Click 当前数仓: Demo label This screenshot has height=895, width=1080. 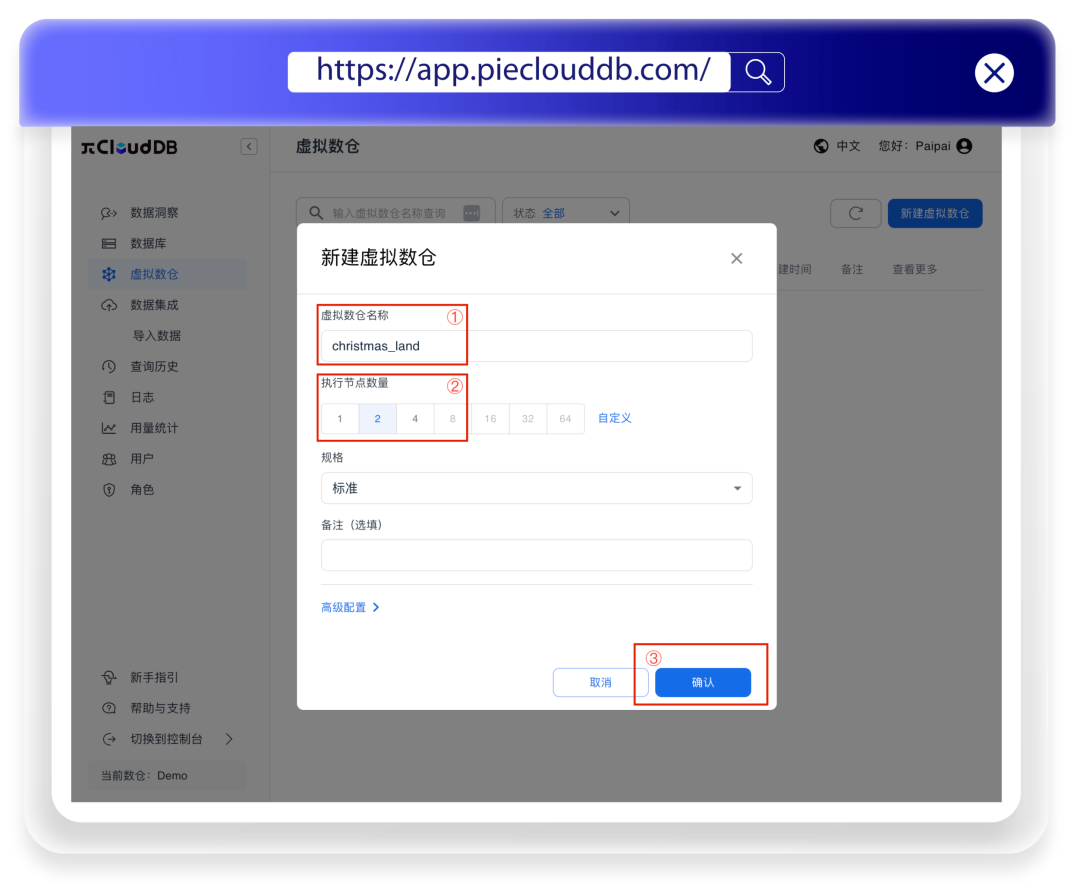144,776
